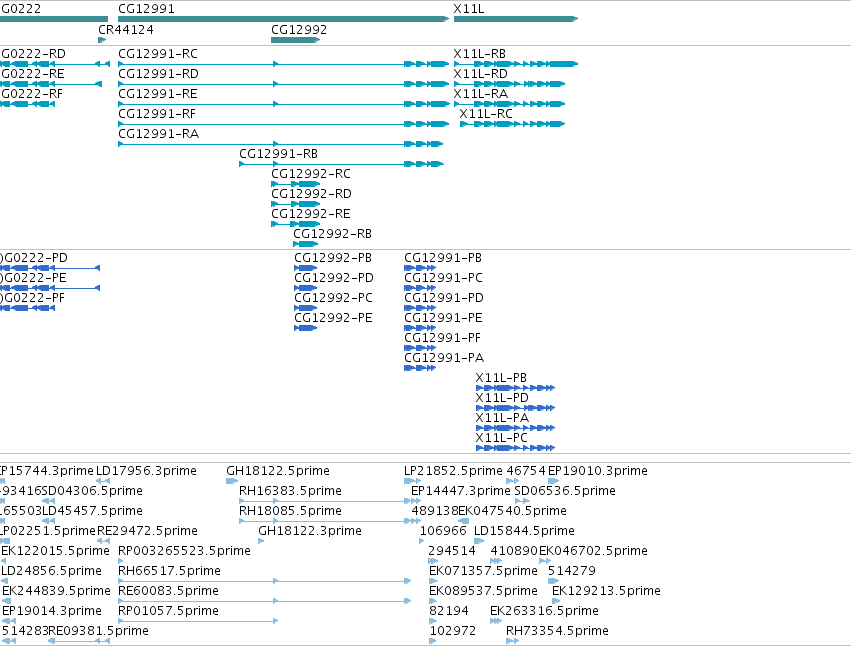Click the CG12992-RB transcript label
The width and height of the screenshot is (851, 646).
[333, 235]
